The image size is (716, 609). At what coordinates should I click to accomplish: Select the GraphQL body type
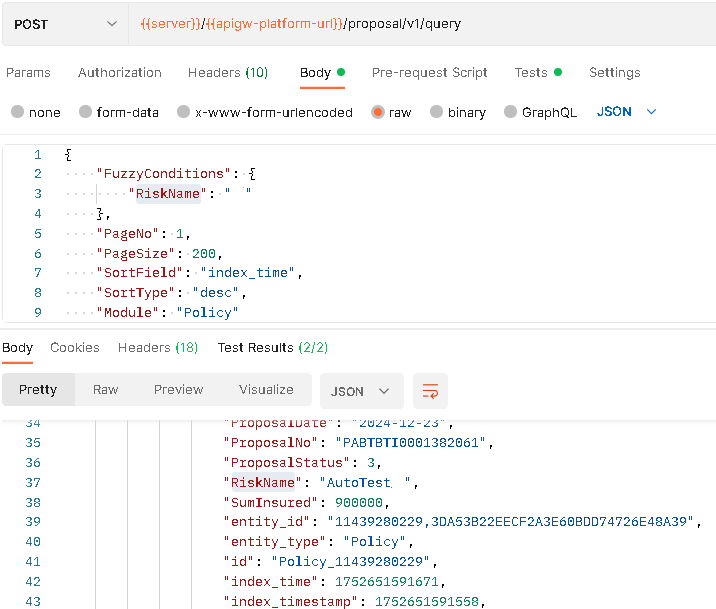pyautogui.click(x=511, y=112)
